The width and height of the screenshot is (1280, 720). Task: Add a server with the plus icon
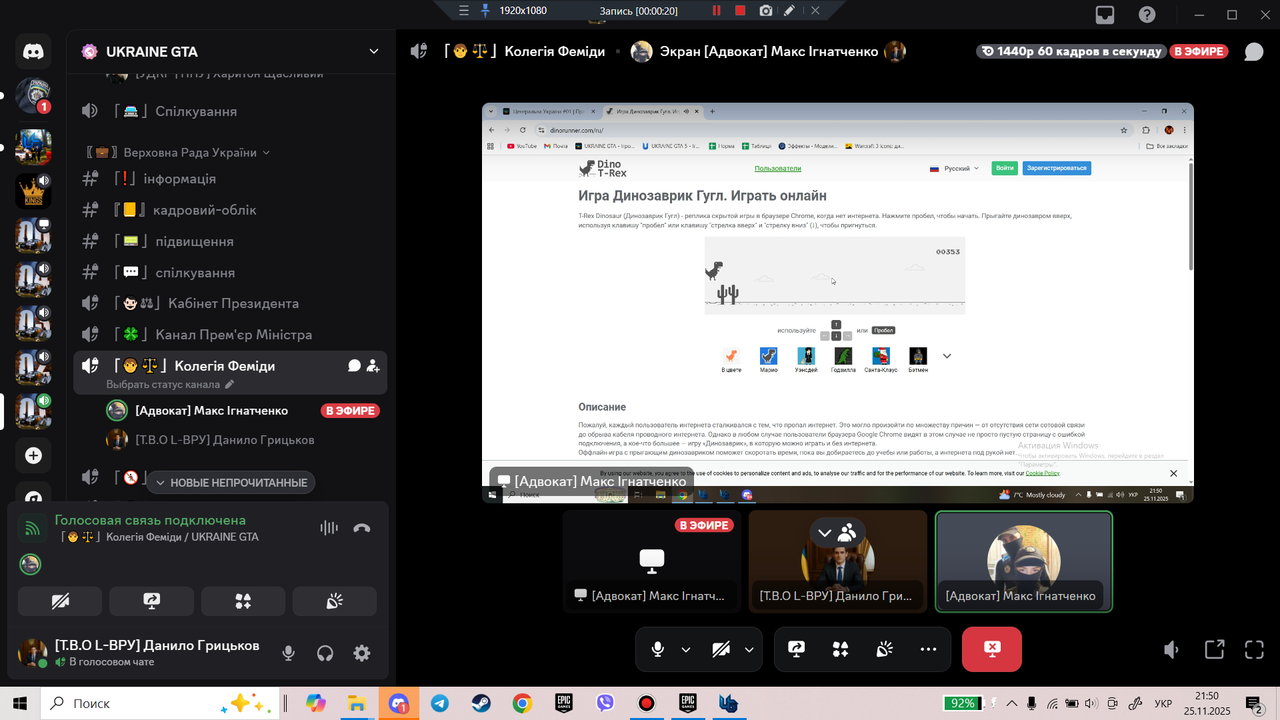(33, 455)
